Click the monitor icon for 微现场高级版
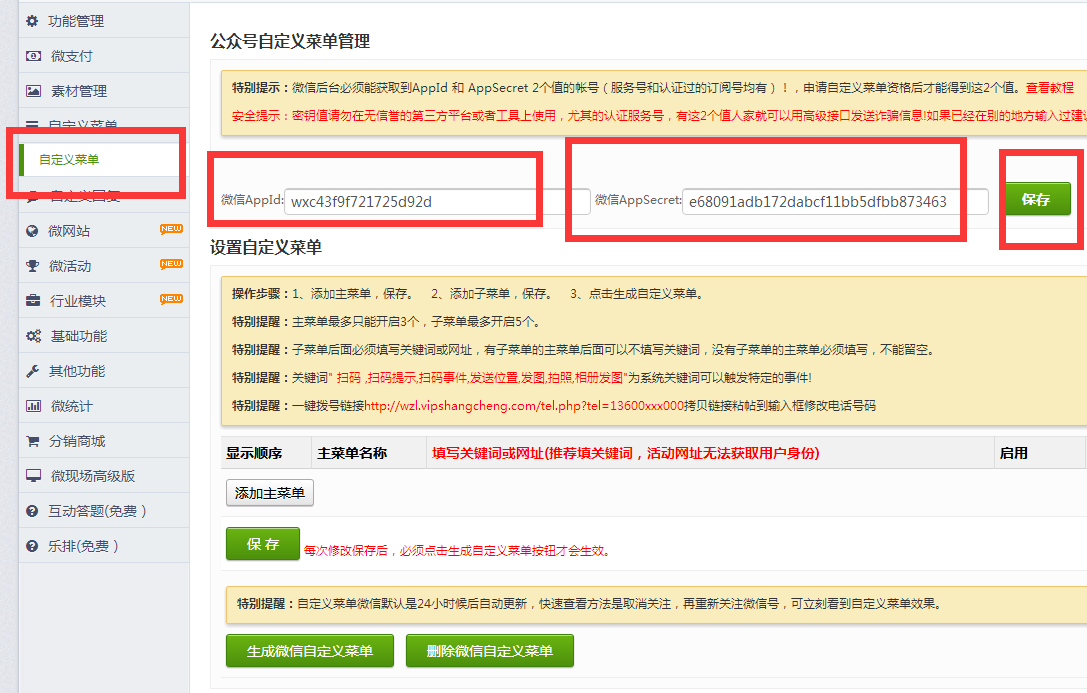 tap(33, 476)
